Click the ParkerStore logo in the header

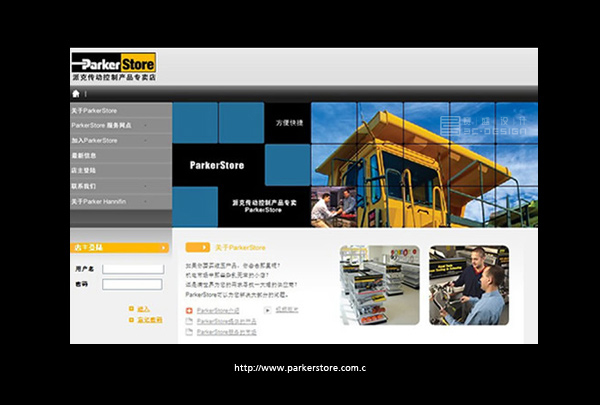tap(114, 67)
